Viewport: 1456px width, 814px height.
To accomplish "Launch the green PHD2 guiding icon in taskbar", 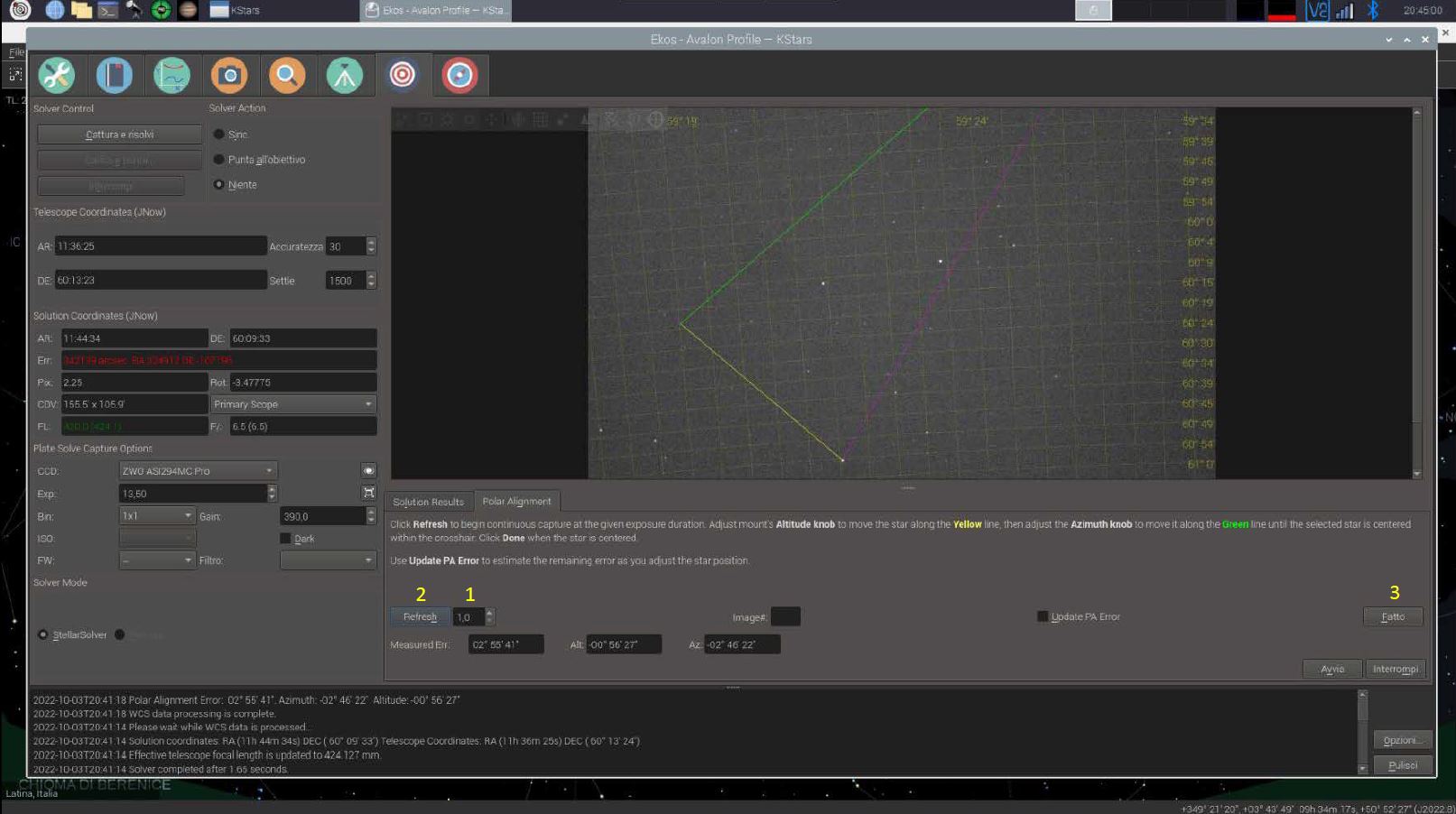I will click(161, 10).
